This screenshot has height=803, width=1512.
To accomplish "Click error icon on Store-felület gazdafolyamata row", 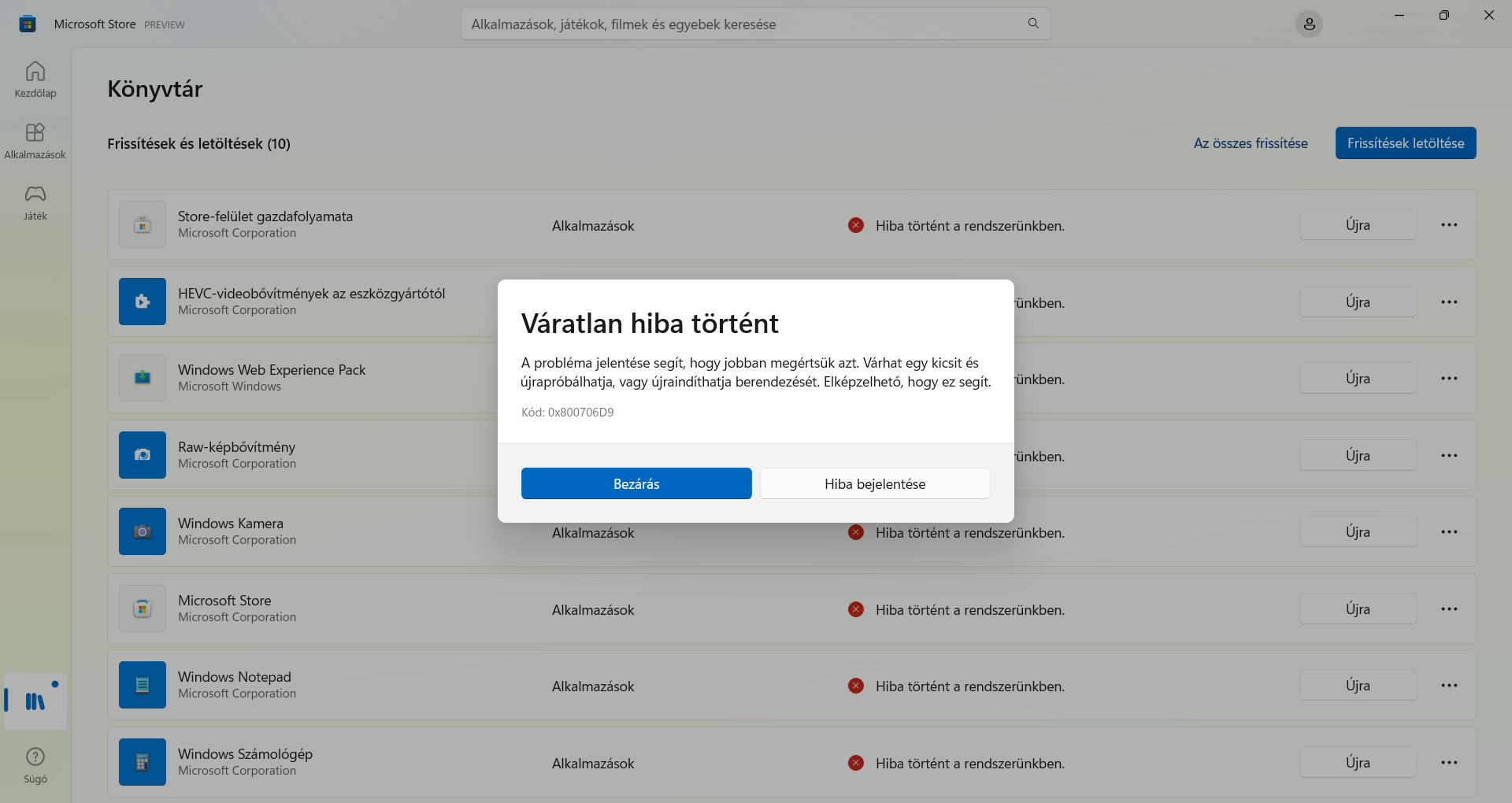I will coord(856,225).
